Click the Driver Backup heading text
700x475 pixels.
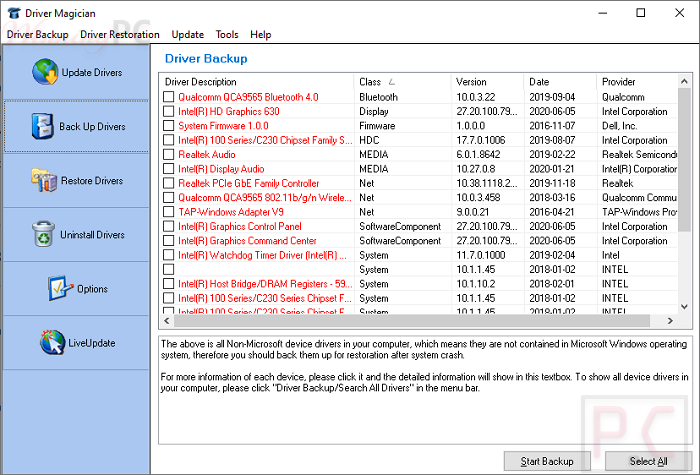click(206, 58)
